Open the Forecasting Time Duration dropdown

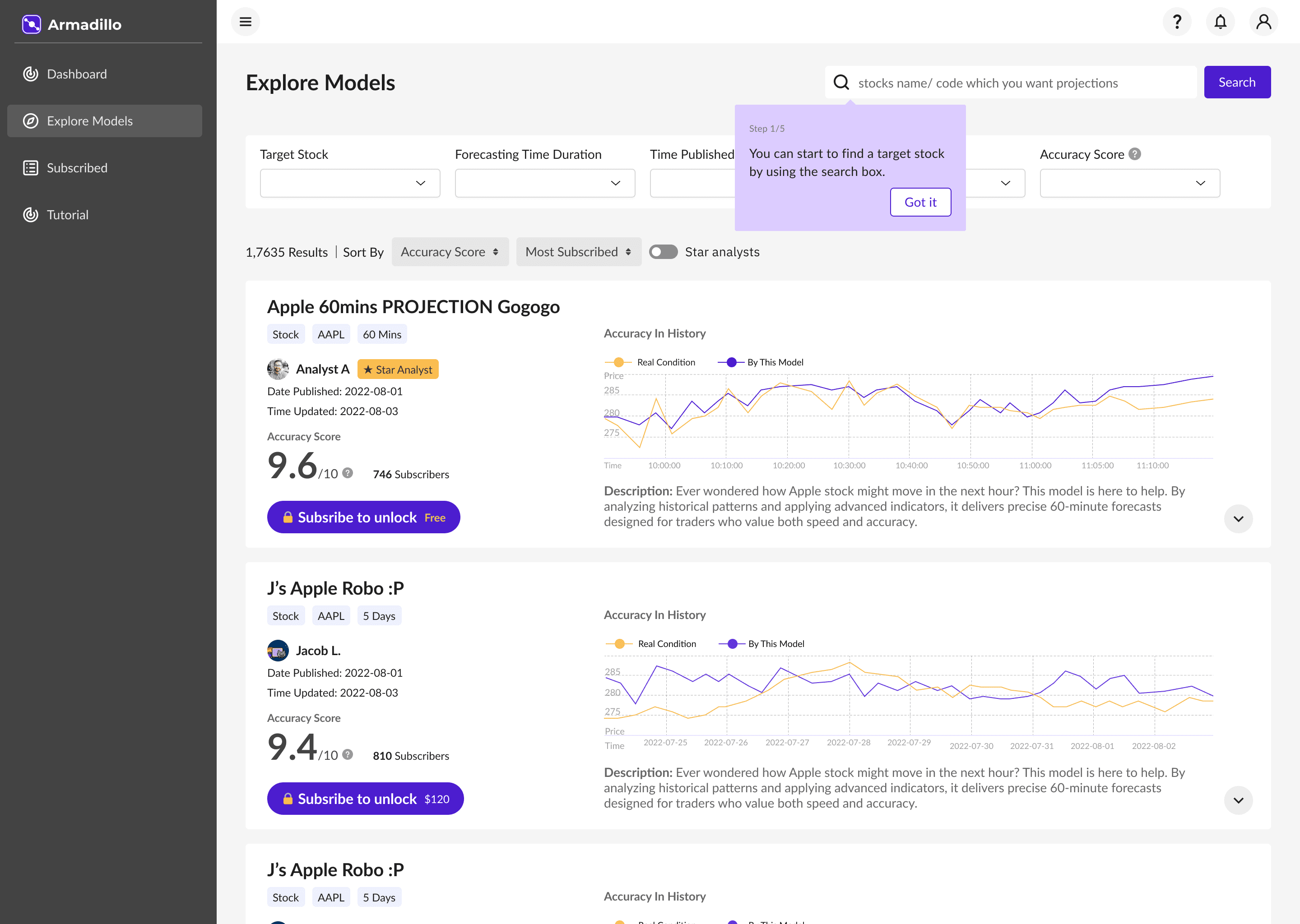pos(545,183)
